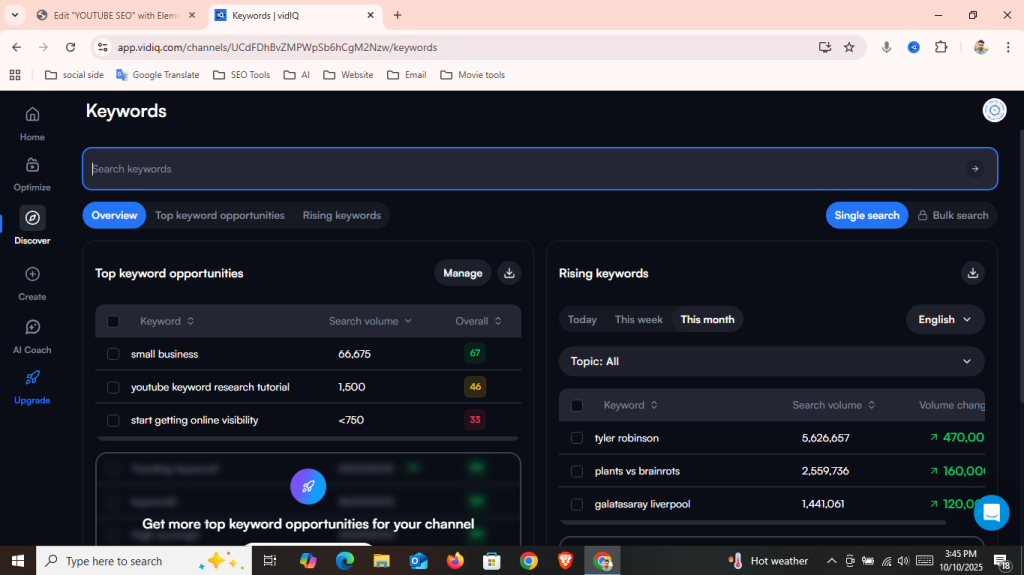Open Optimize in the vidIQ sidebar
1024x575 pixels.
coord(32,166)
